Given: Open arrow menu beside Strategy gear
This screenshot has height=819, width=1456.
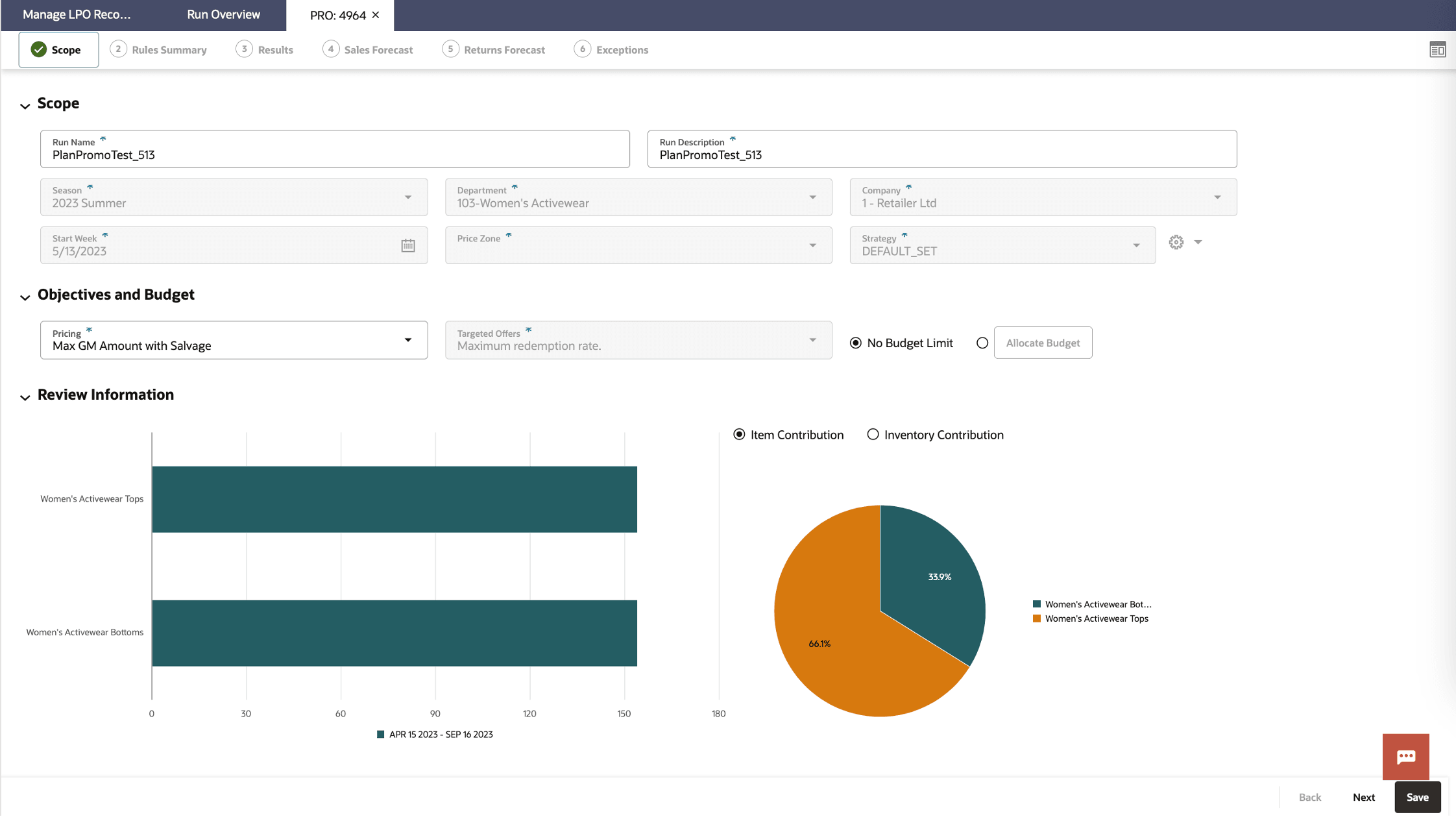Looking at the screenshot, I should click(x=1198, y=242).
